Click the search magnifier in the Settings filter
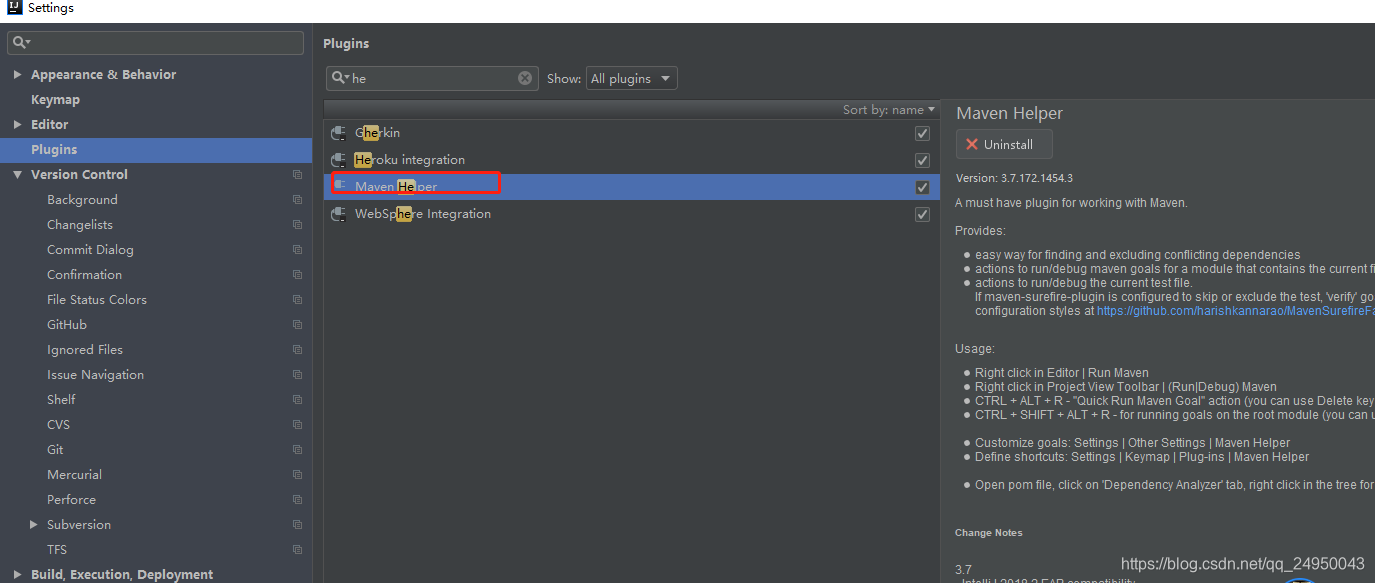The image size is (1375, 583). pos(18,42)
